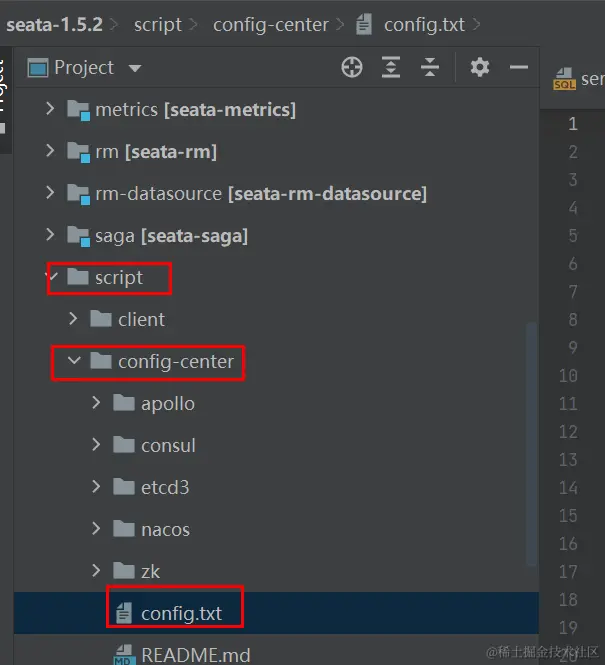Click config-center in the breadcrumb bar
605x665 pixels.
coord(271,25)
